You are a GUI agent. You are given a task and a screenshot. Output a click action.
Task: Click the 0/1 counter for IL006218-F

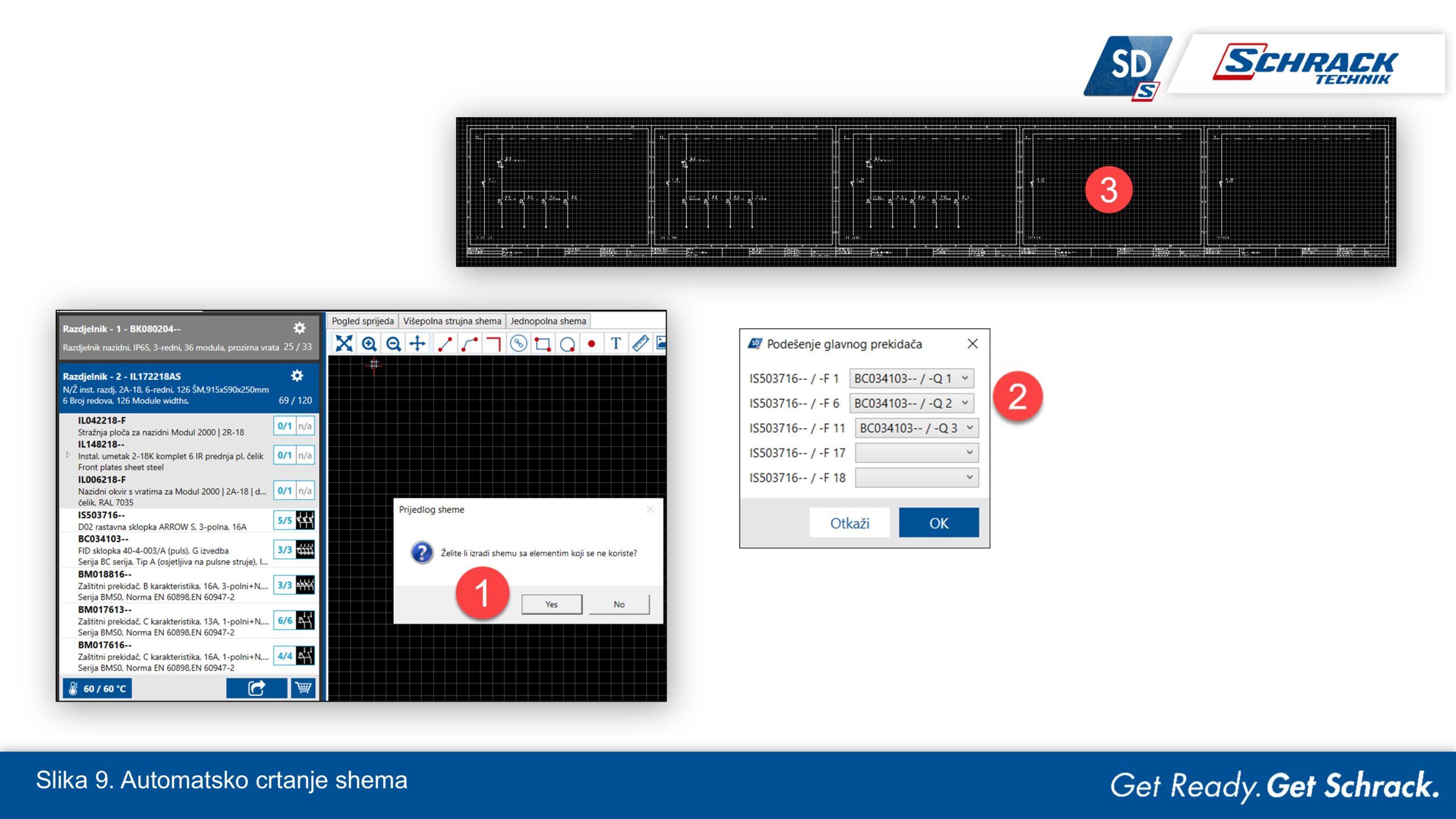284,490
